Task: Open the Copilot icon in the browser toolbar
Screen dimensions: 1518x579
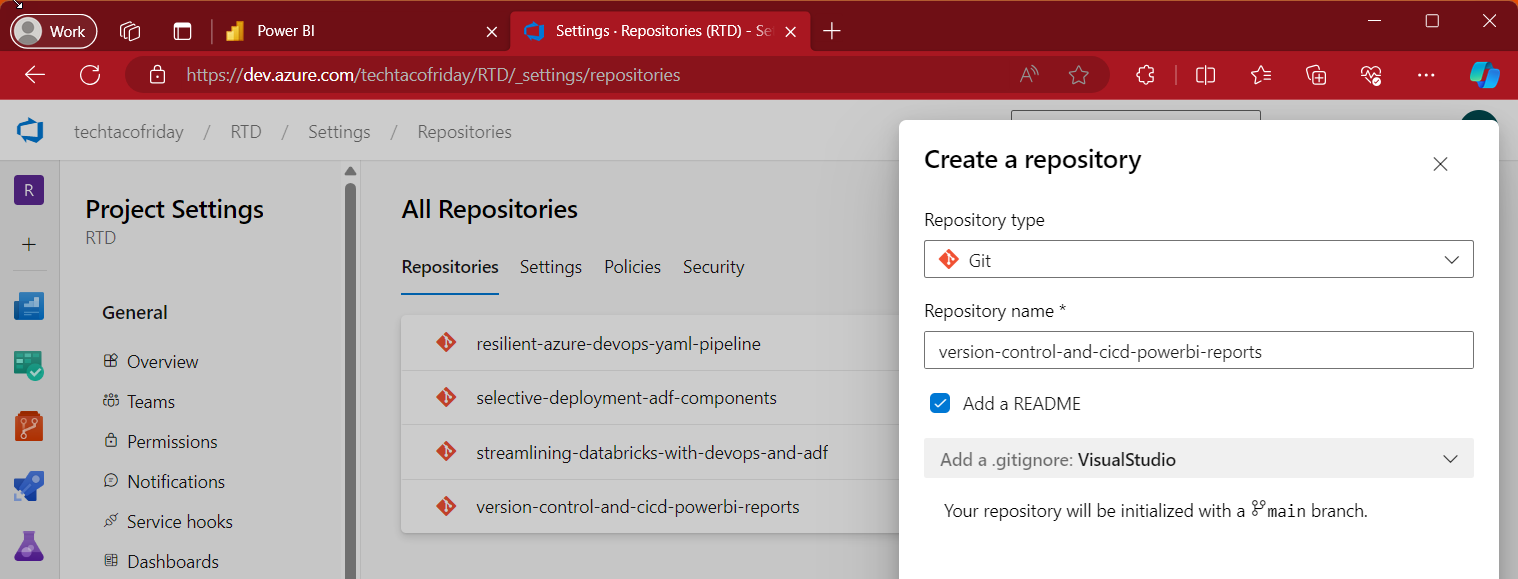Action: click(x=1484, y=74)
